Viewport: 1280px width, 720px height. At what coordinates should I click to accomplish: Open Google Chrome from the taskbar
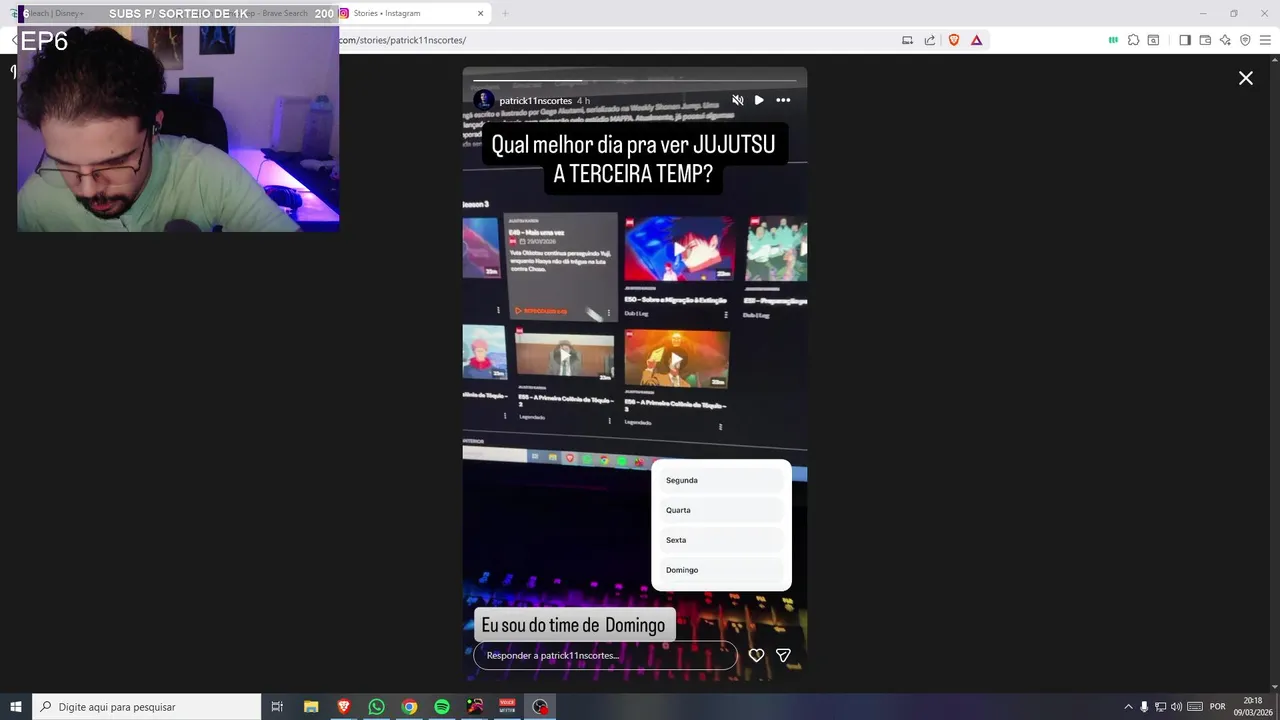coord(409,707)
